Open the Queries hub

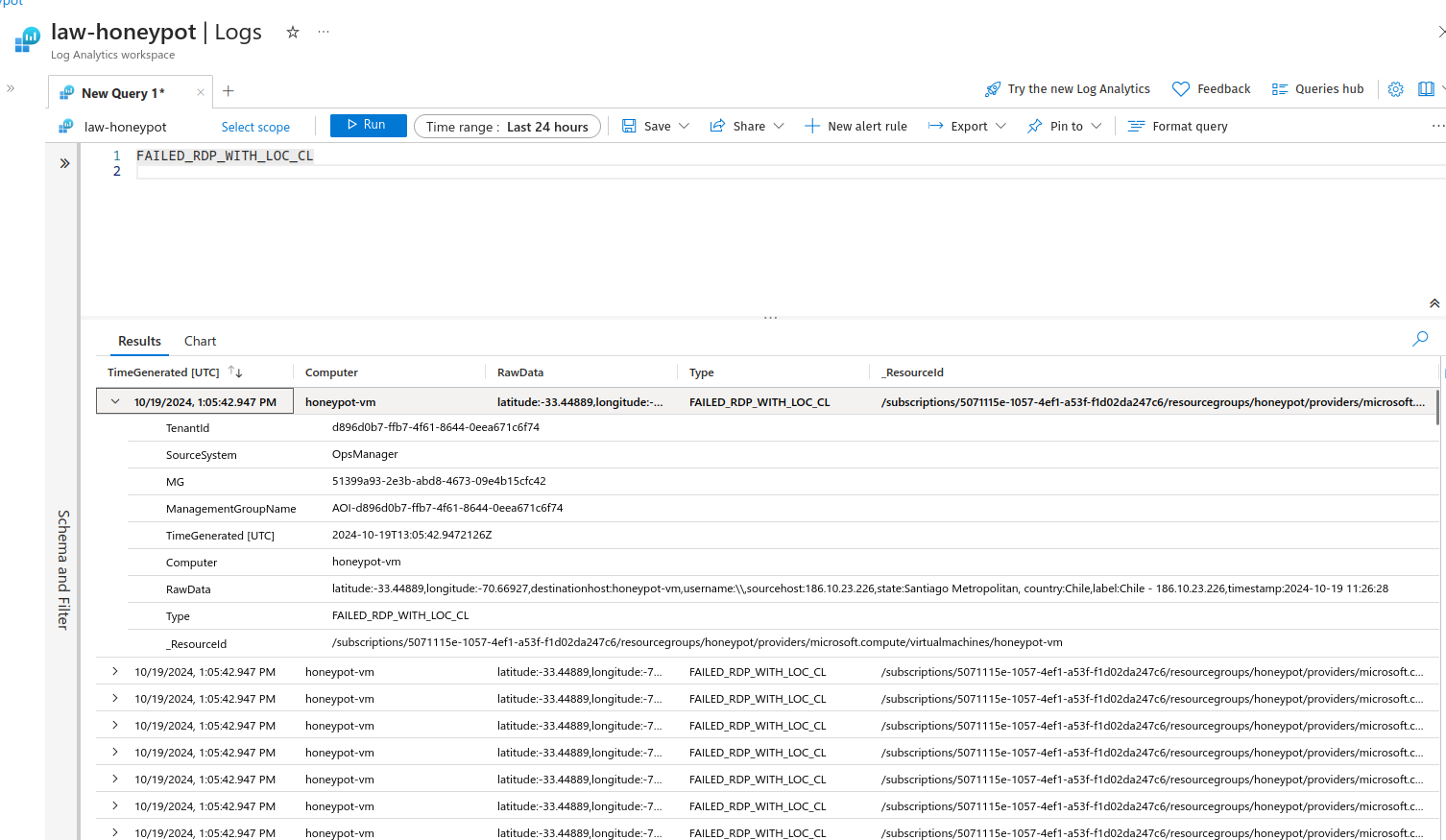[1317, 89]
